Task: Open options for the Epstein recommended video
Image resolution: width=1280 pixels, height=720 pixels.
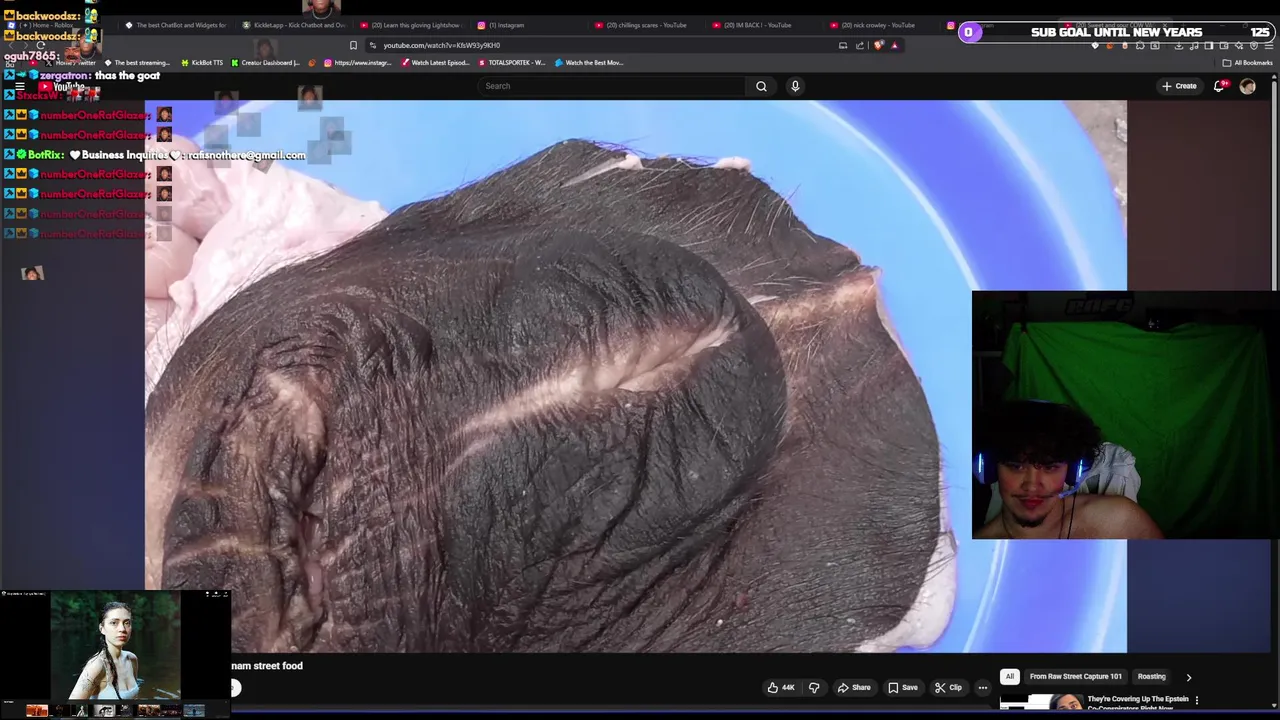Action: tap(1197, 701)
